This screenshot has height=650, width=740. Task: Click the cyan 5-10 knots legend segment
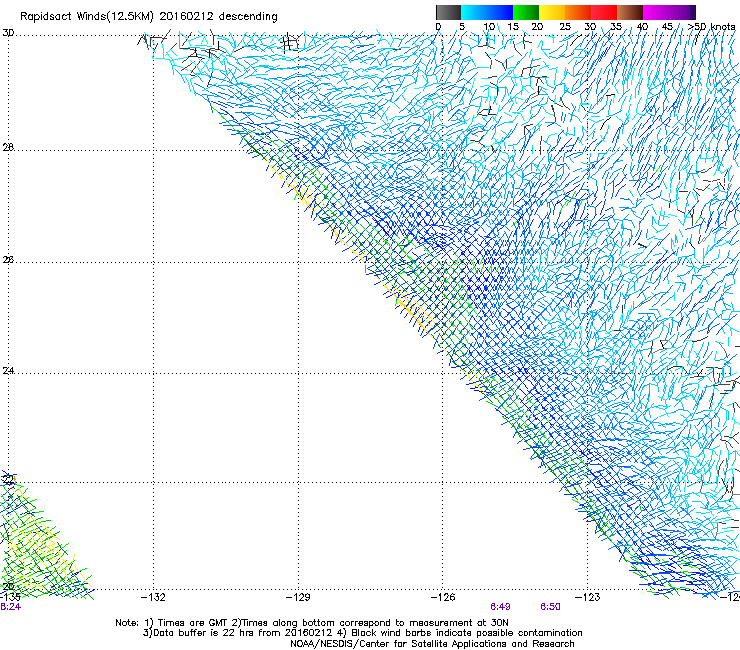474,12
